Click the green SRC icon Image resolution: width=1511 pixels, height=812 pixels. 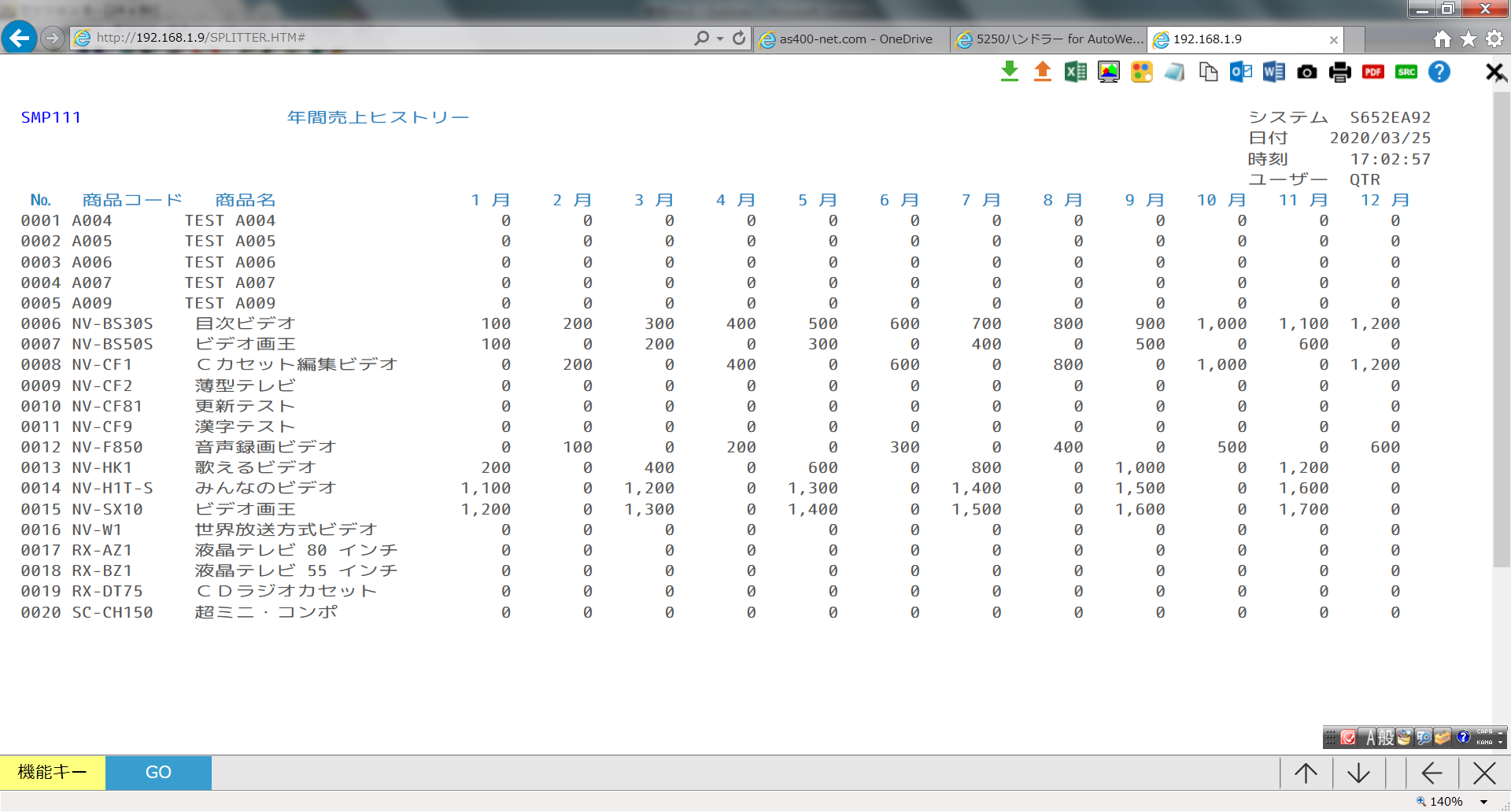(x=1406, y=72)
